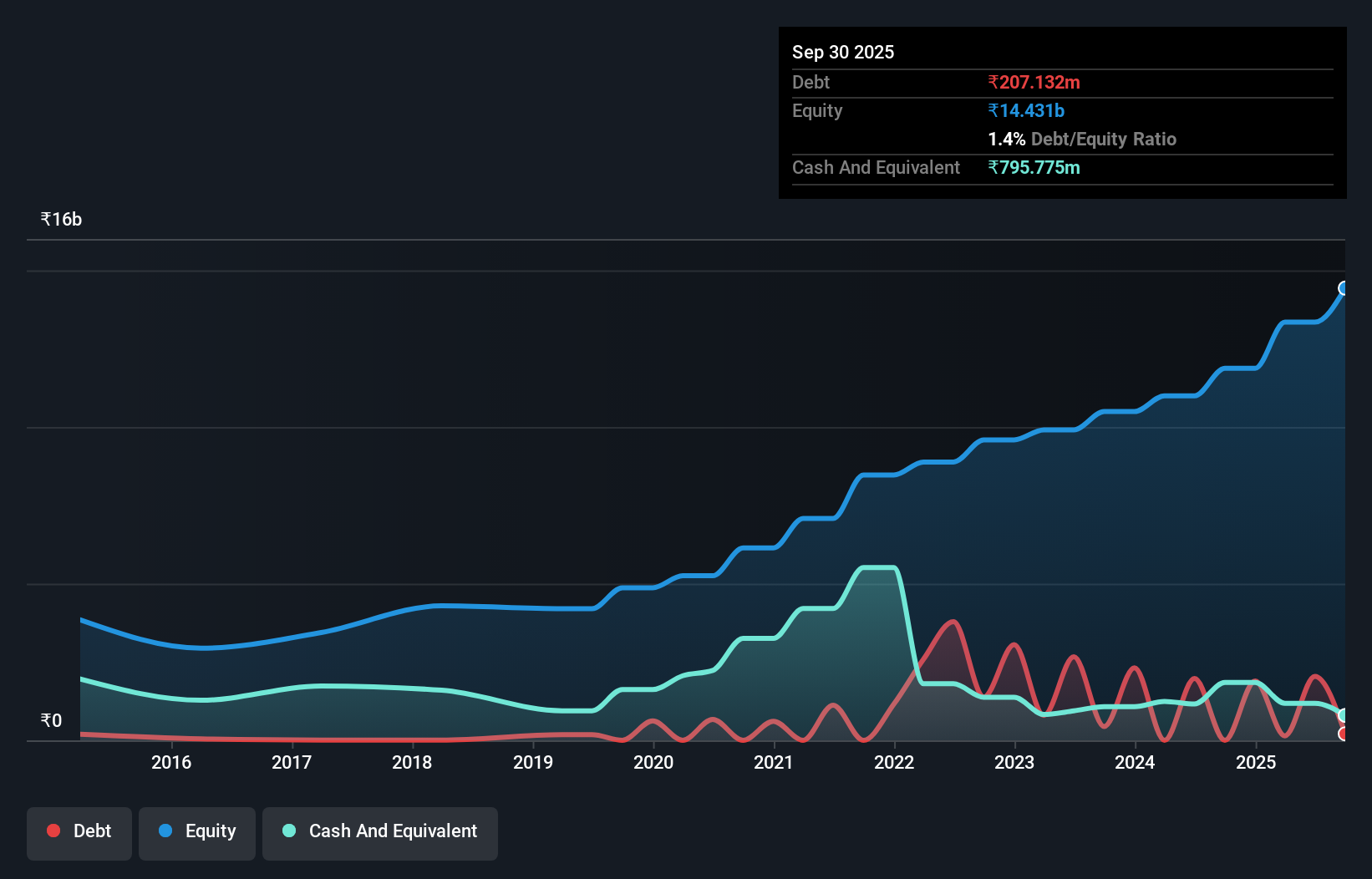Click the ₹795.775m Cash value in the tooltip
This screenshot has width=1372, height=879.
pos(1034,167)
